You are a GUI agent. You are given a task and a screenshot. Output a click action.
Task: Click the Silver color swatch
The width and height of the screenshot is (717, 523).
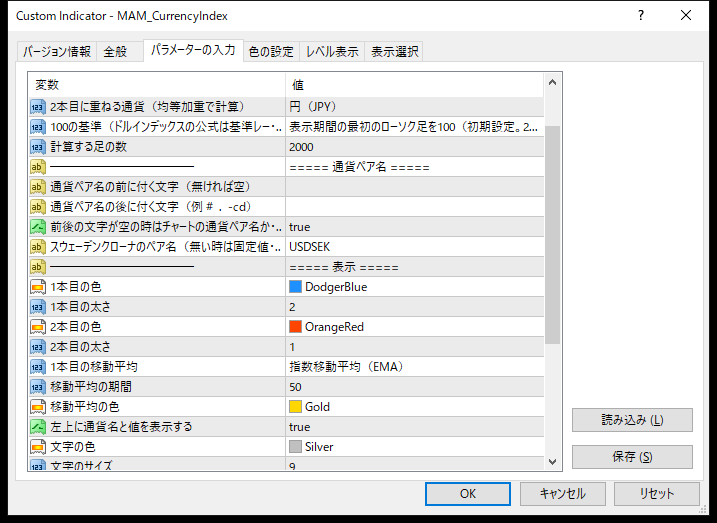point(295,447)
